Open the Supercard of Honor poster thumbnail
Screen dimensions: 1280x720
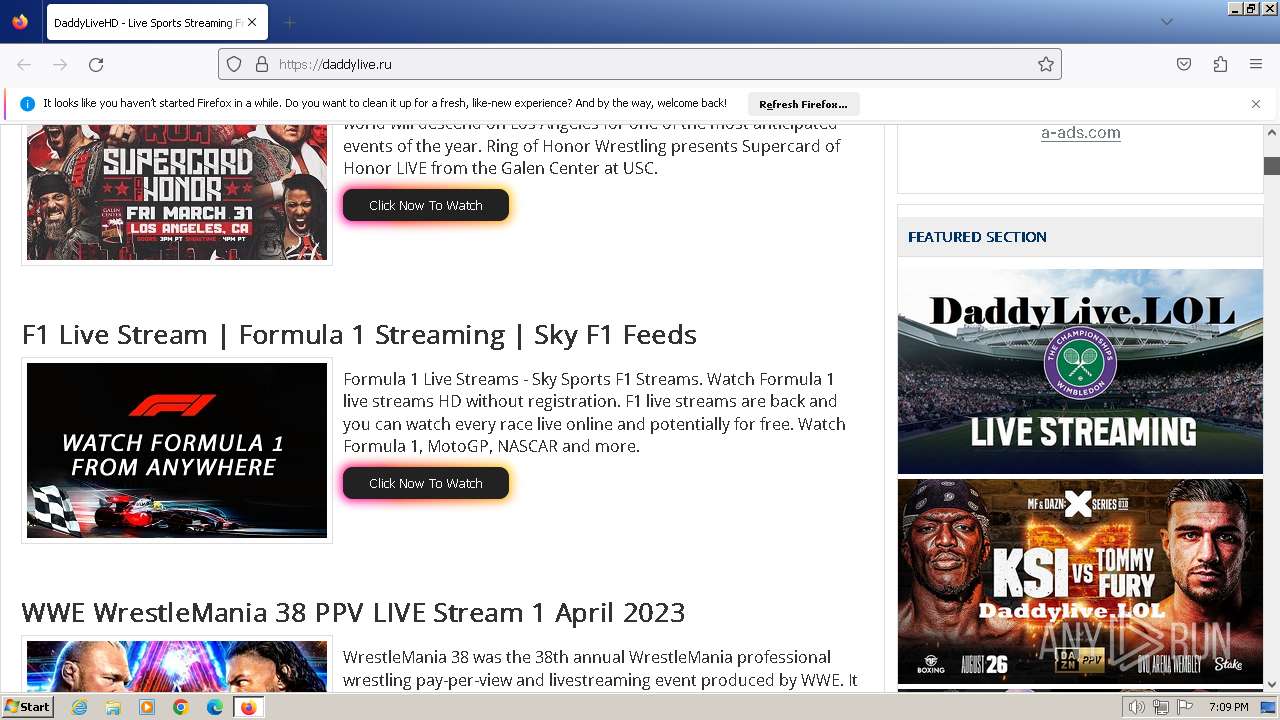[x=177, y=191]
